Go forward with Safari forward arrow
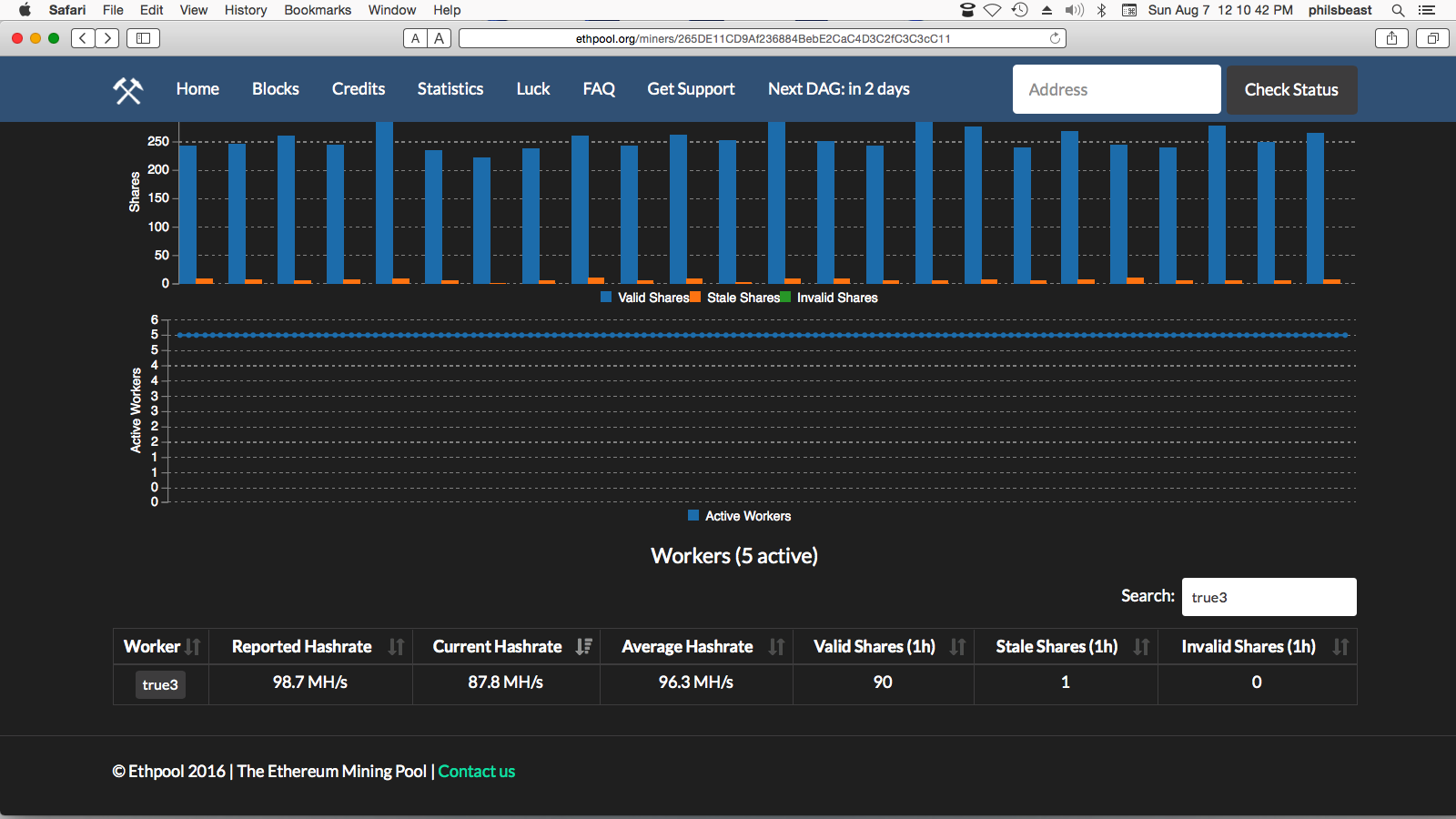The height and width of the screenshot is (819, 1456). (x=107, y=38)
